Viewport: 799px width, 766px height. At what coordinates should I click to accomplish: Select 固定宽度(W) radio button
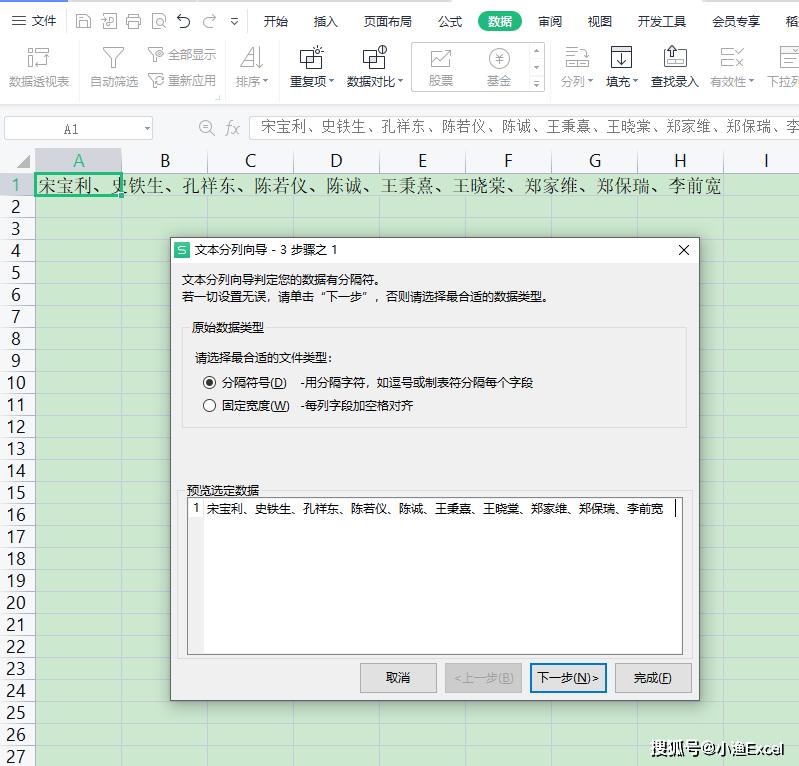[209, 406]
